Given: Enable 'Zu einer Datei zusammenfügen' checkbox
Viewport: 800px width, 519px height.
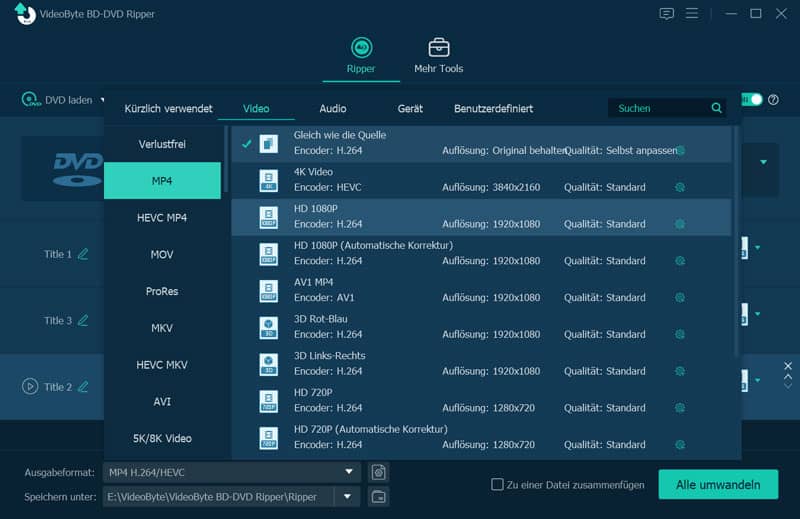Looking at the screenshot, I should point(497,485).
